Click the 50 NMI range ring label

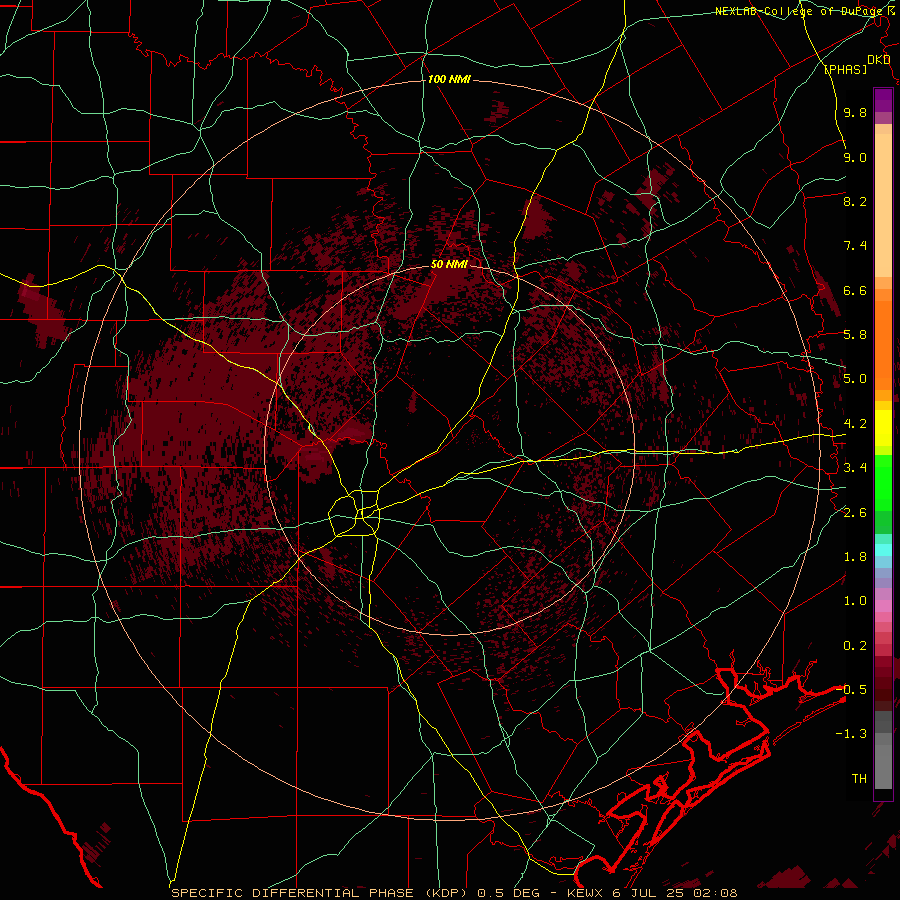point(449,264)
